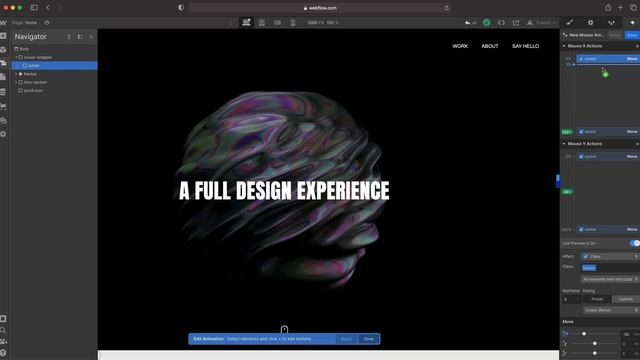
Task: Click Reset in the Edit Animation bar
Action: (347, 339)
